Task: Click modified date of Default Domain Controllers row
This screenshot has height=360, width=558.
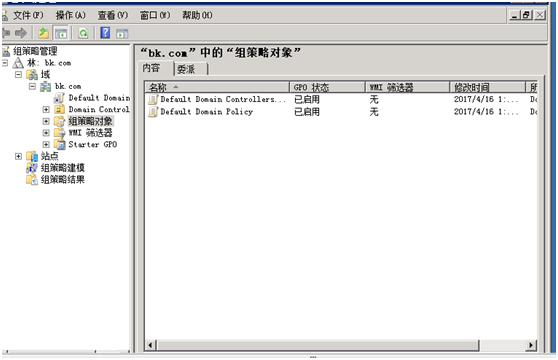Action: 486,100
